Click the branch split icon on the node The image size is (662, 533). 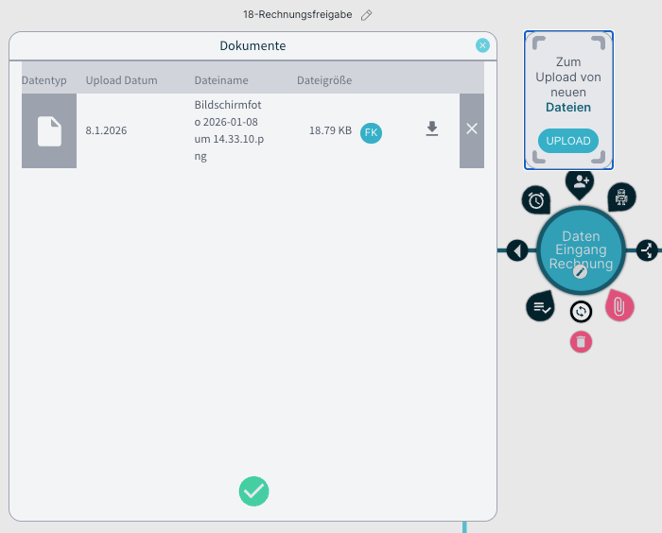pyautogui.click(x=647, y=250)
